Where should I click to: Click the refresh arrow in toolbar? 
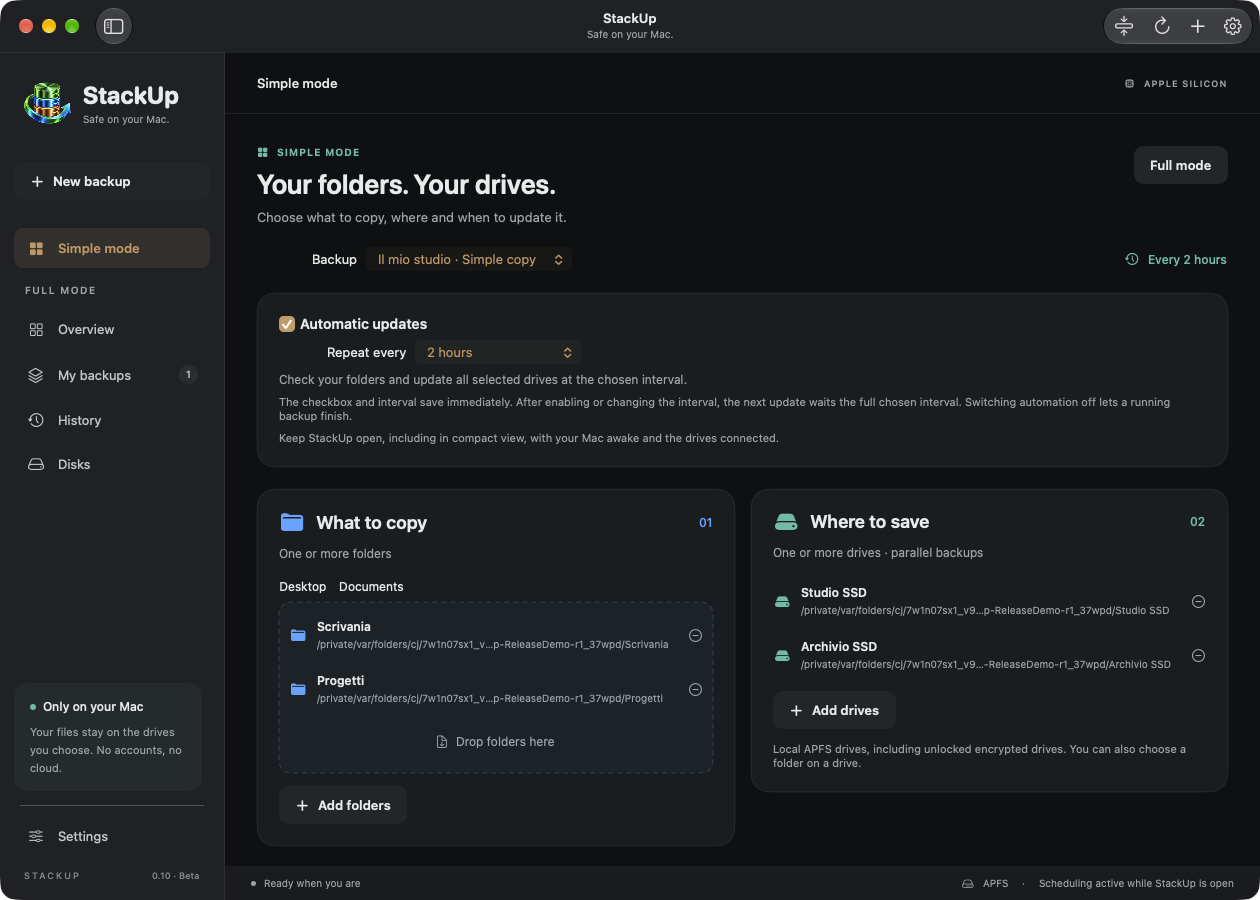point(1162,26)
